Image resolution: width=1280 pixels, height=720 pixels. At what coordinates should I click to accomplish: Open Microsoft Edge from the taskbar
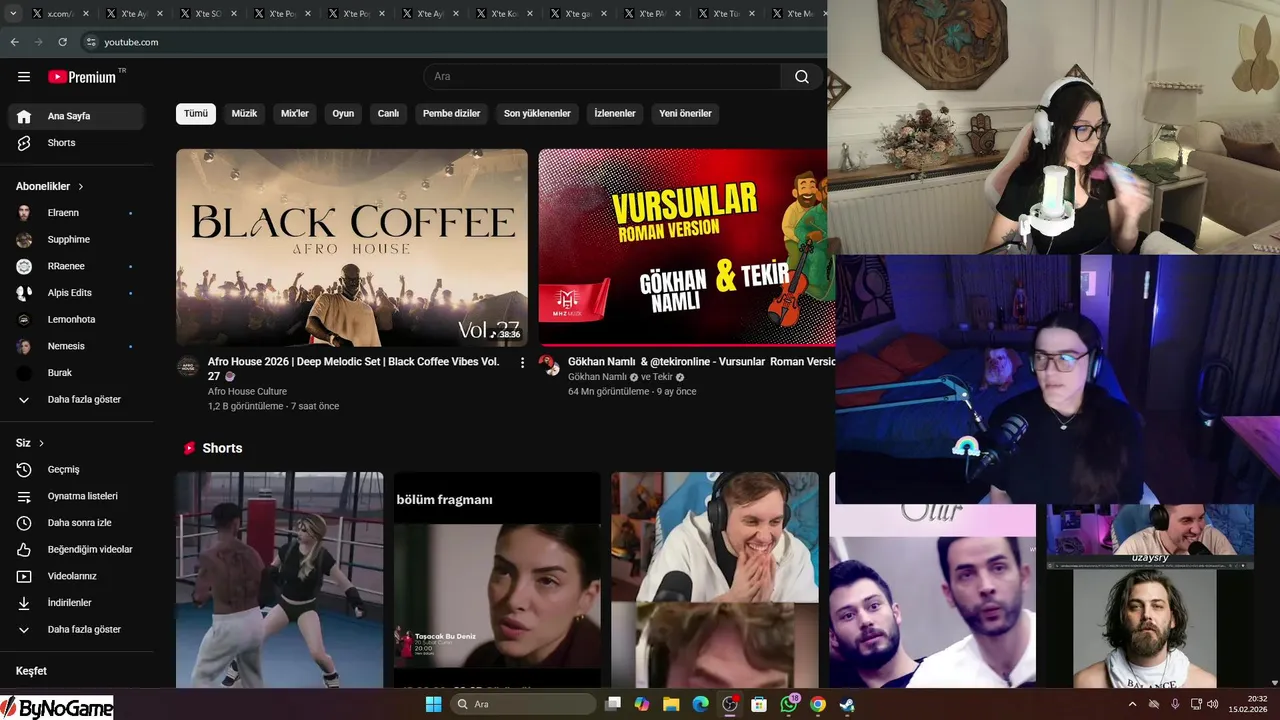click(701, 704)
